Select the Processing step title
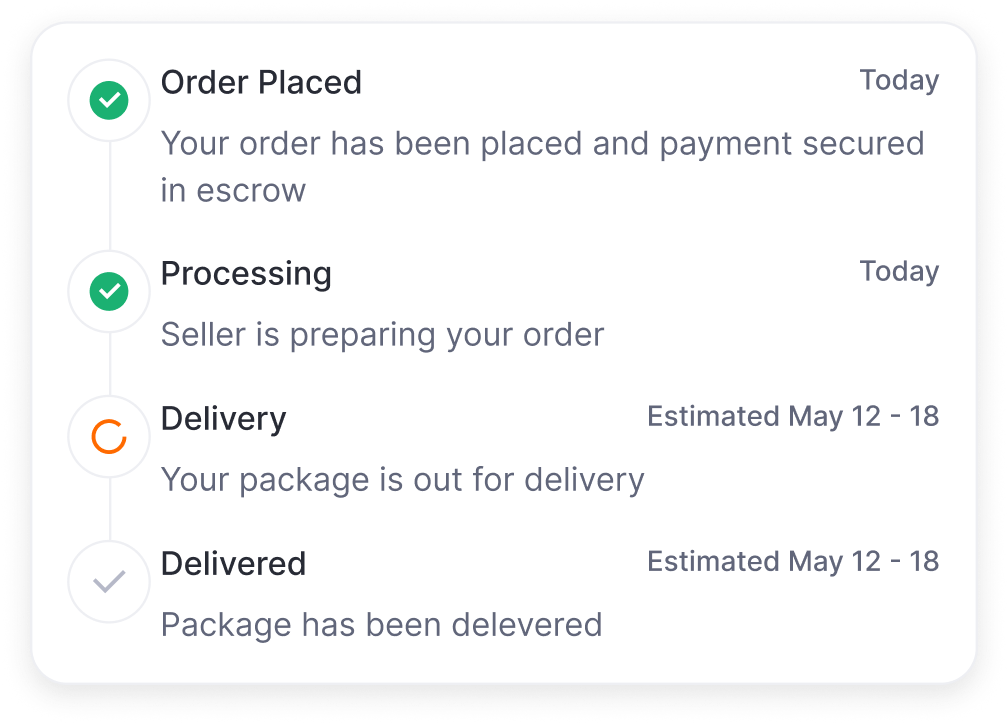Viewport: 1008px width, 725px height. point(246,273)
